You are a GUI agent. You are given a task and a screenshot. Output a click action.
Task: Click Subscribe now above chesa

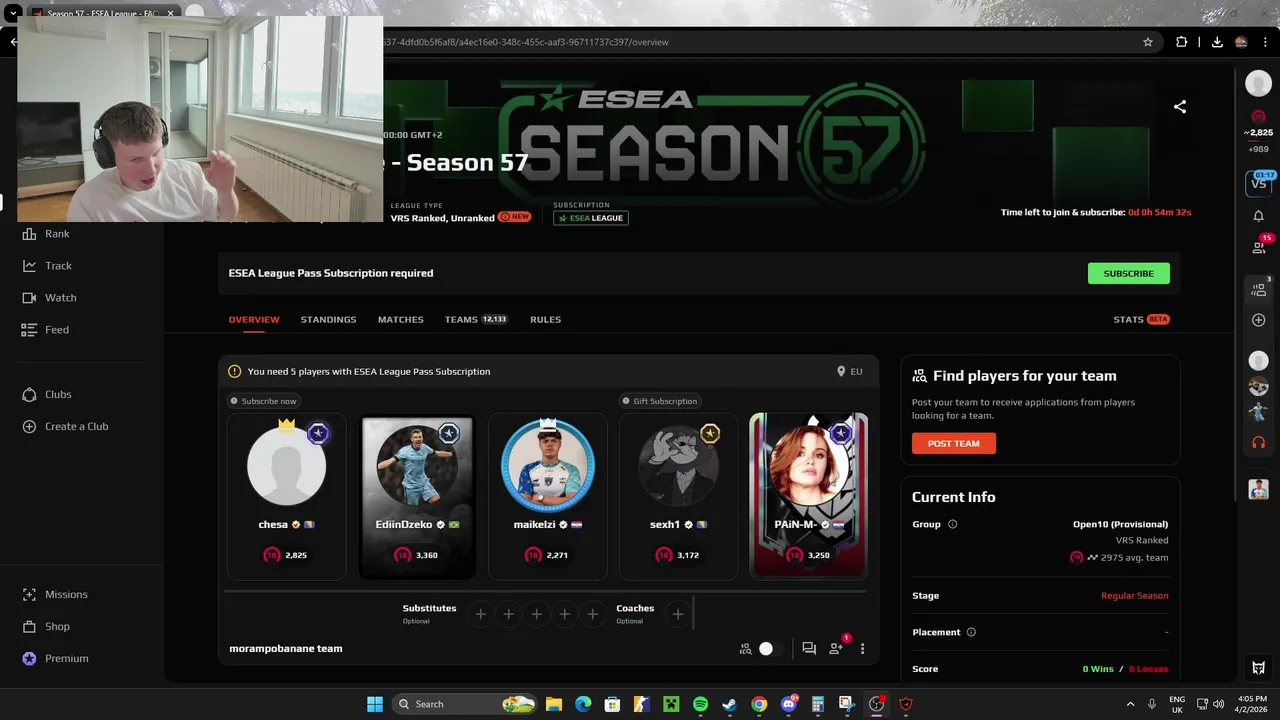(x=264, y=401)
